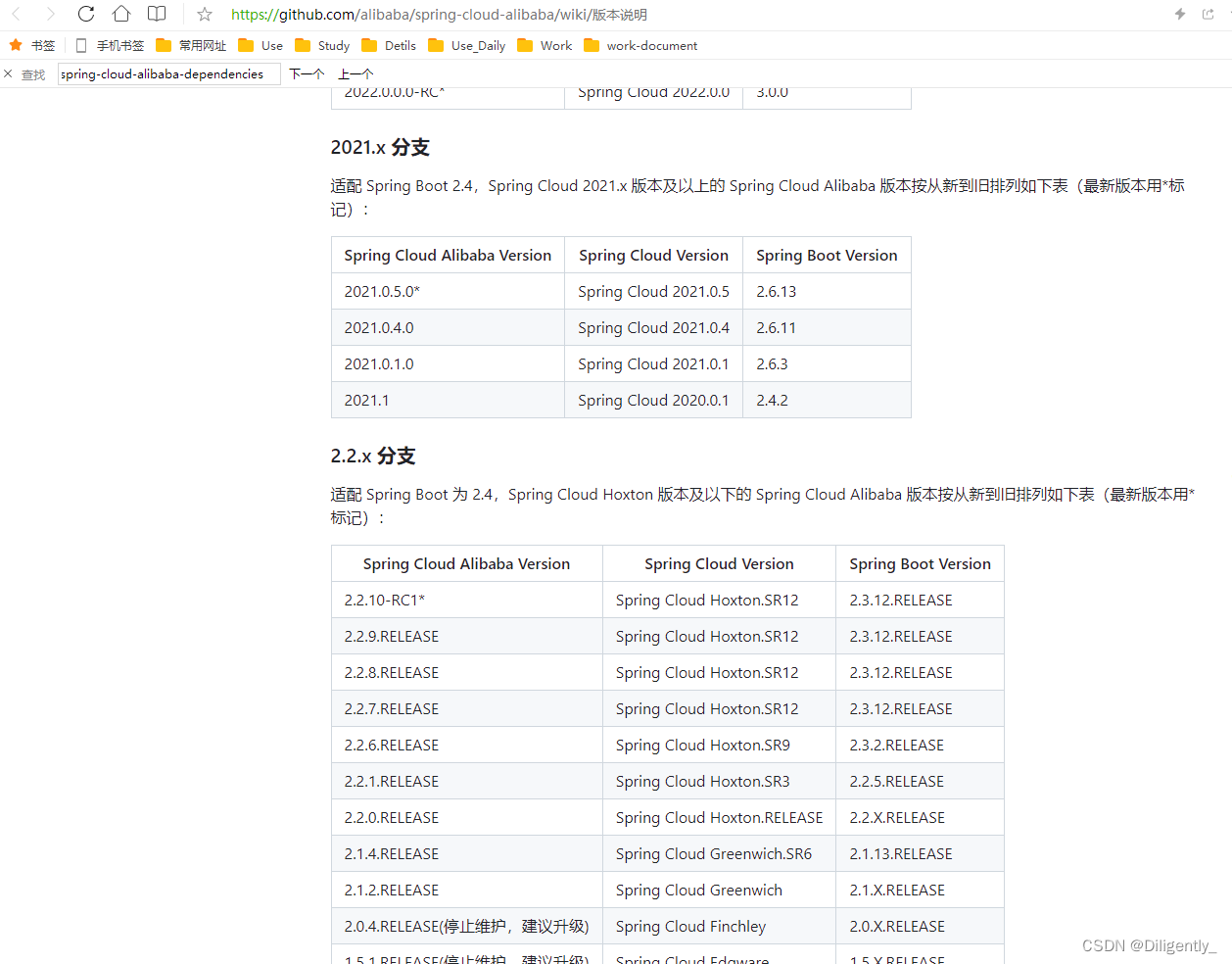Viewport: 1232px width, 964px height.
Task: Select the 2.2.10-RC1* version cell
Action: (x=467, y=600)
